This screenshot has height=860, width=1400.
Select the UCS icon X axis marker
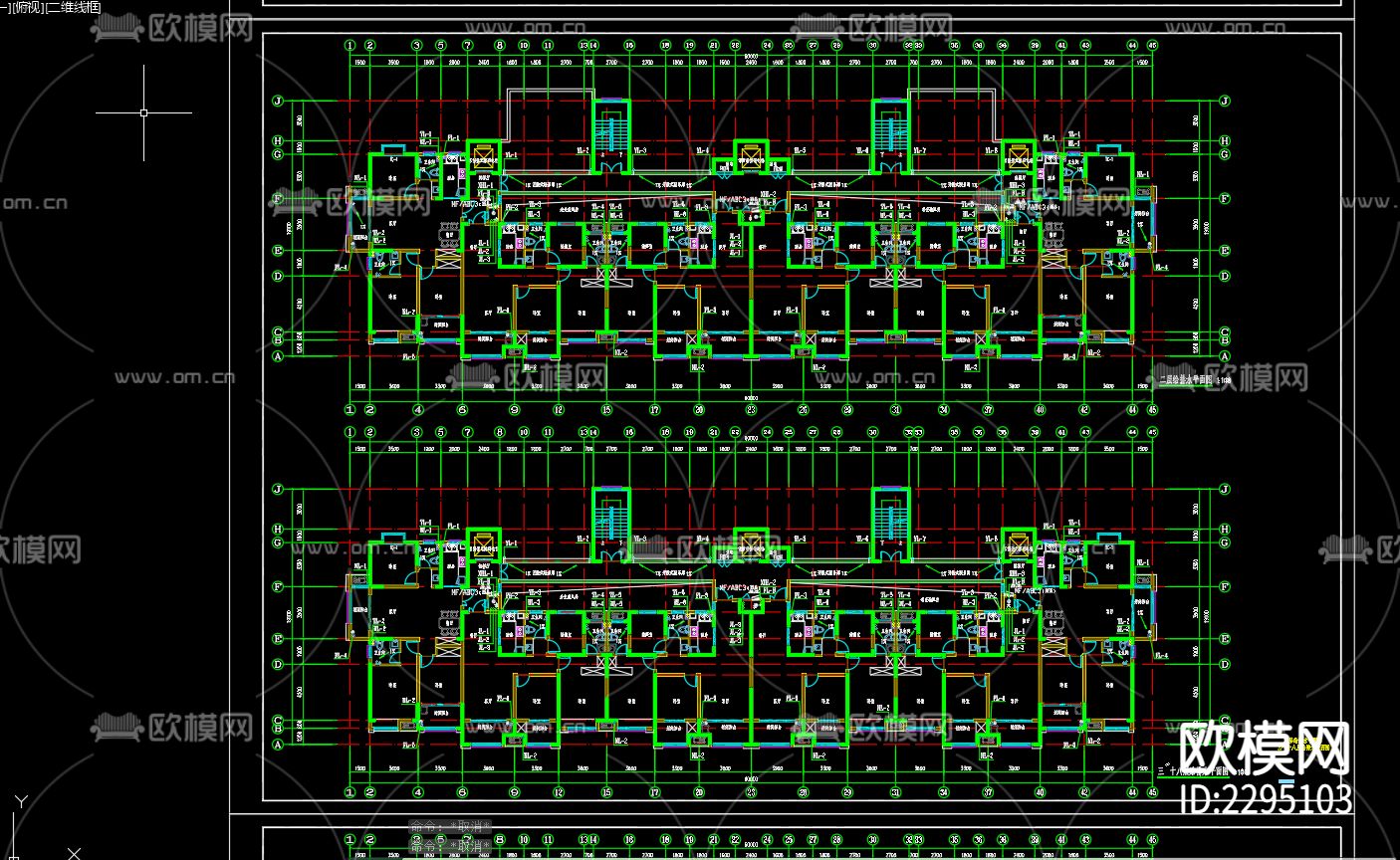pyautogui.click(x=73, y=853)
